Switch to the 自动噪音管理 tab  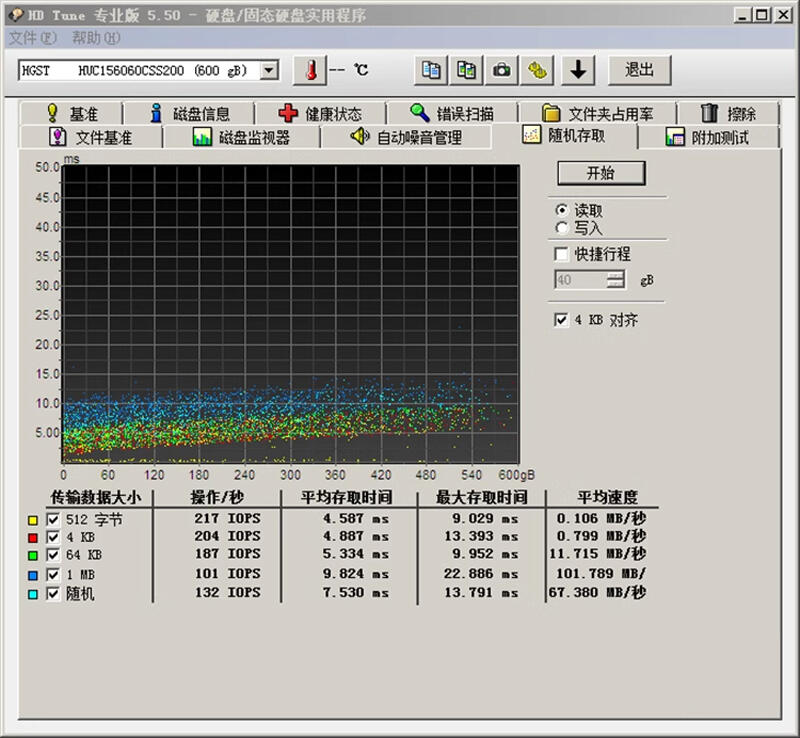tap(406, 137)
